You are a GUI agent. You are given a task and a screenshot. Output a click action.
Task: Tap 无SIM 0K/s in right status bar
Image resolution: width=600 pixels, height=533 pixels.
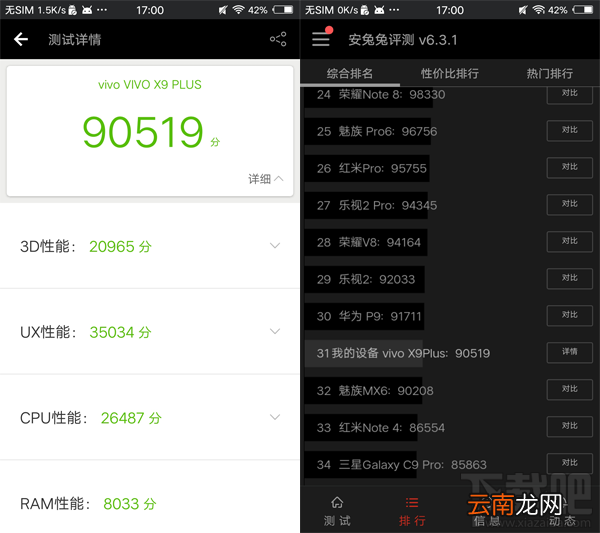click(331, 10)
